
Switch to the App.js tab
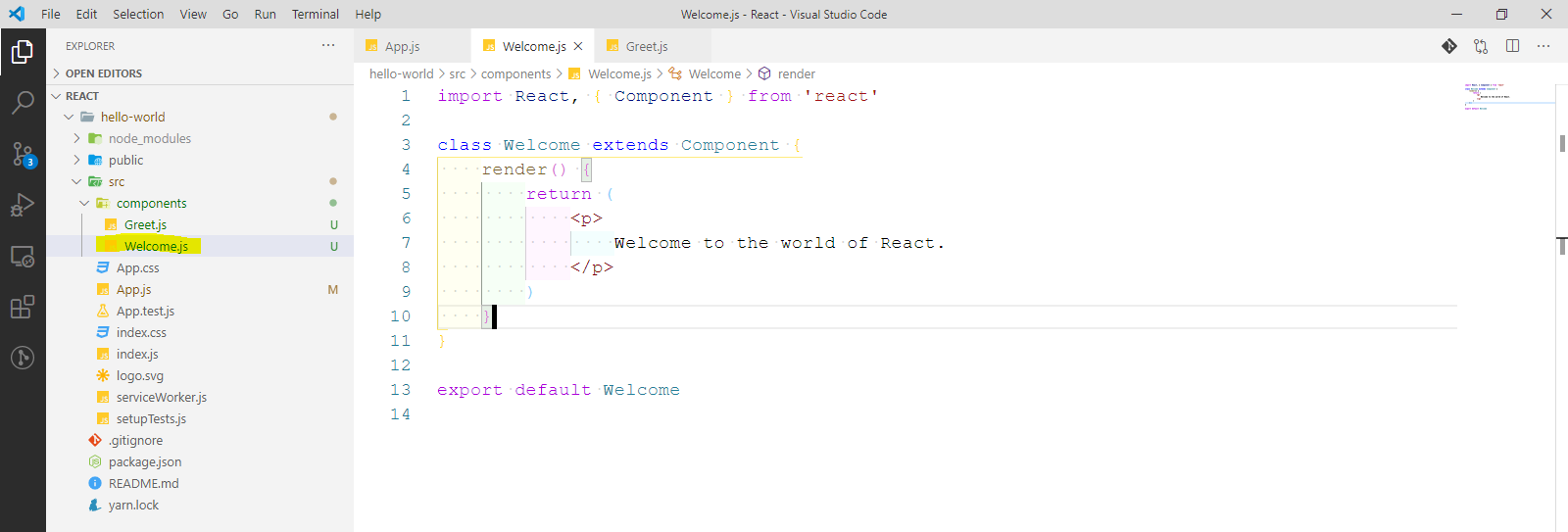[x=412, y=46]
